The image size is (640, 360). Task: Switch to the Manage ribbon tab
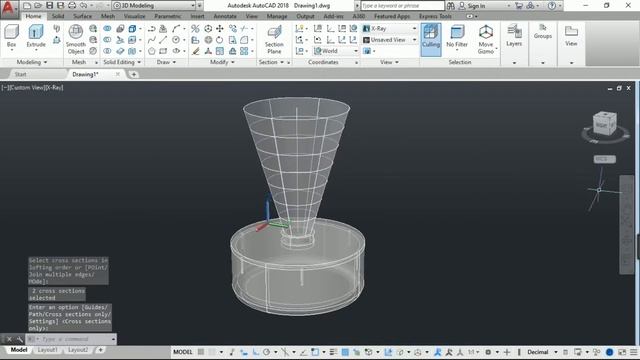[277, 16]
